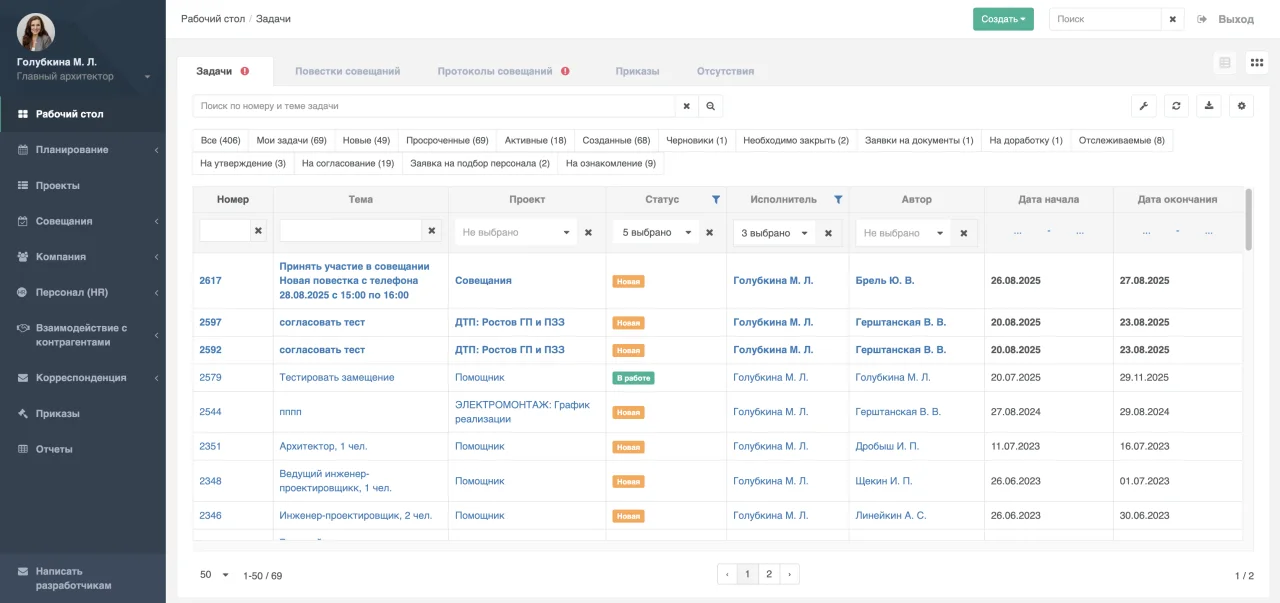Click the wrench tool icon above the table

pos(1144,105)
